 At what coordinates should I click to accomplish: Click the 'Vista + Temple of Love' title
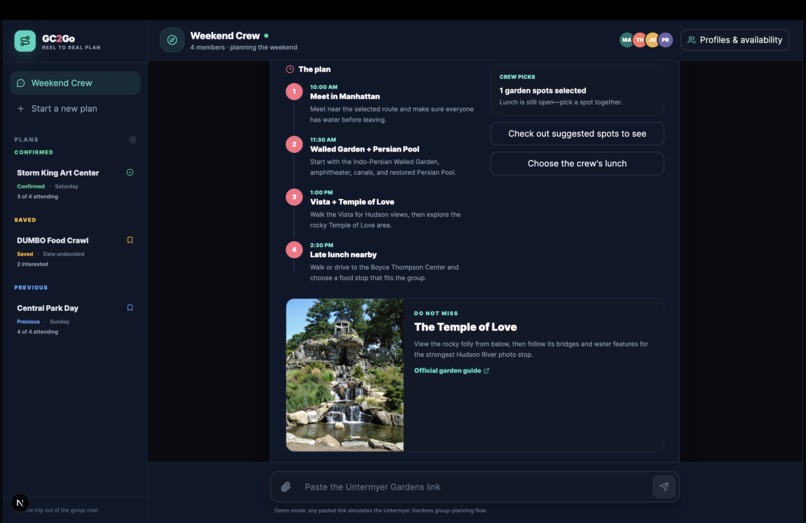coord(352,202)
